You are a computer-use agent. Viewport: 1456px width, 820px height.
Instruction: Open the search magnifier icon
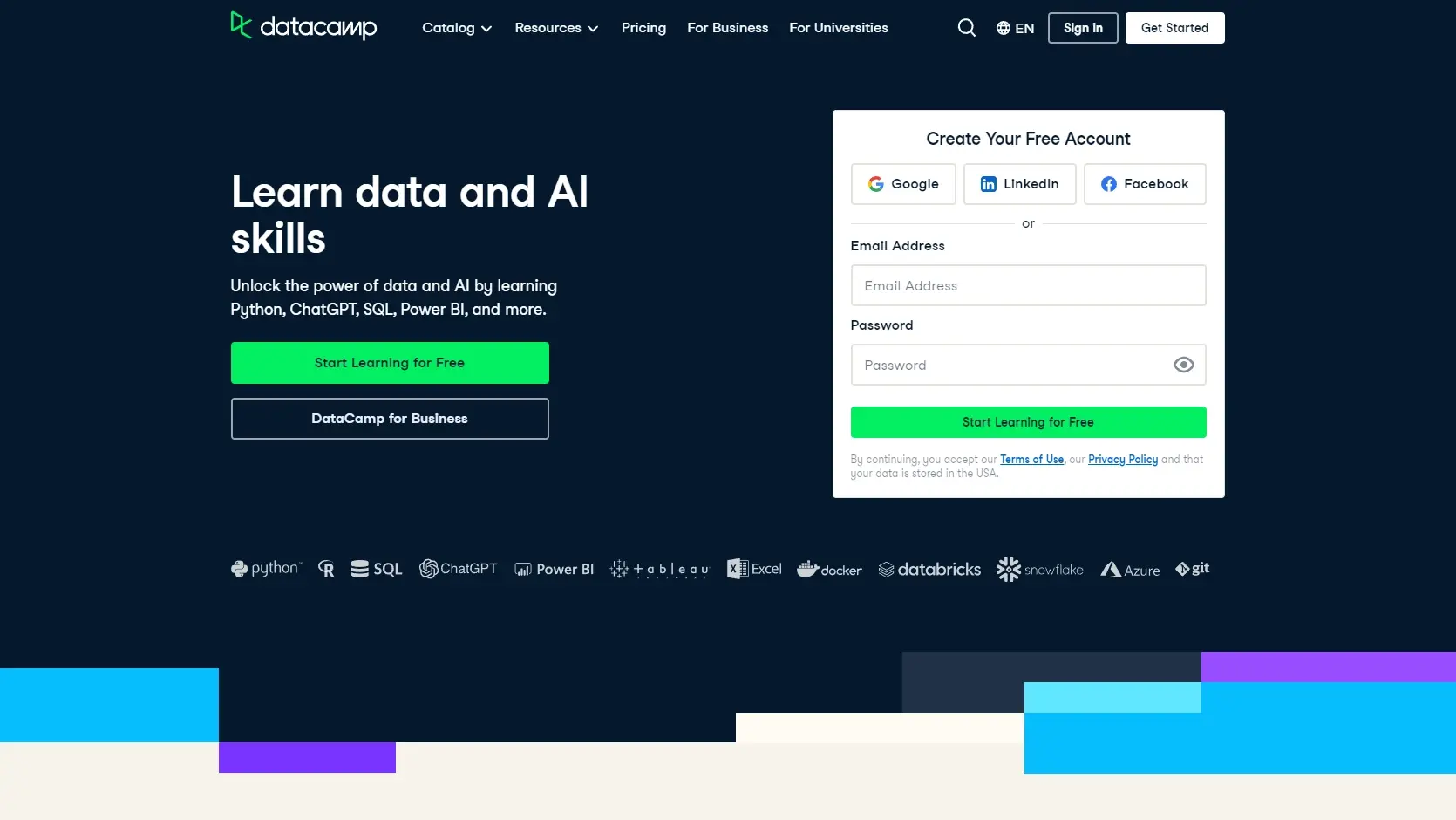pos(966,28)
